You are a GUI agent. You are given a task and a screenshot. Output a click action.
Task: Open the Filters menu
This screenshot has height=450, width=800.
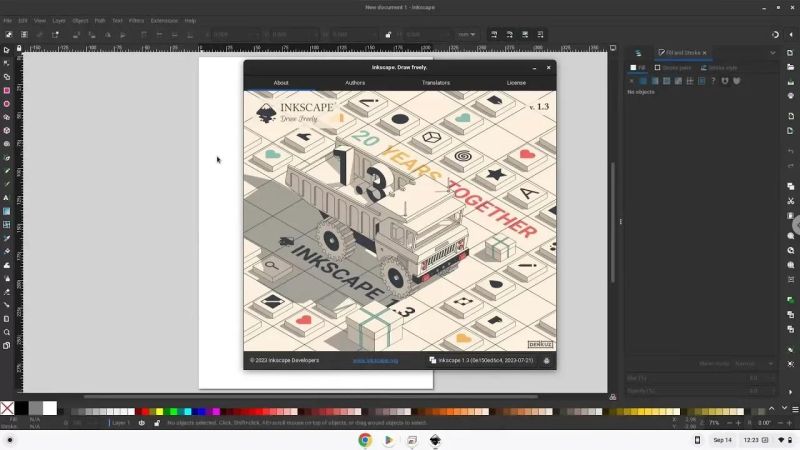coord(136,21)
